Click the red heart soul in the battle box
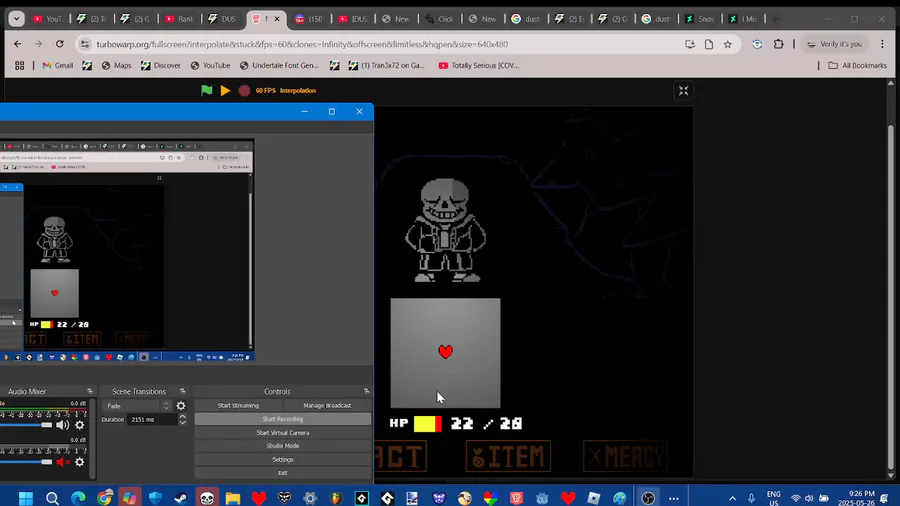This screenshot has height=506, width=900. click(x=445, y=351)
